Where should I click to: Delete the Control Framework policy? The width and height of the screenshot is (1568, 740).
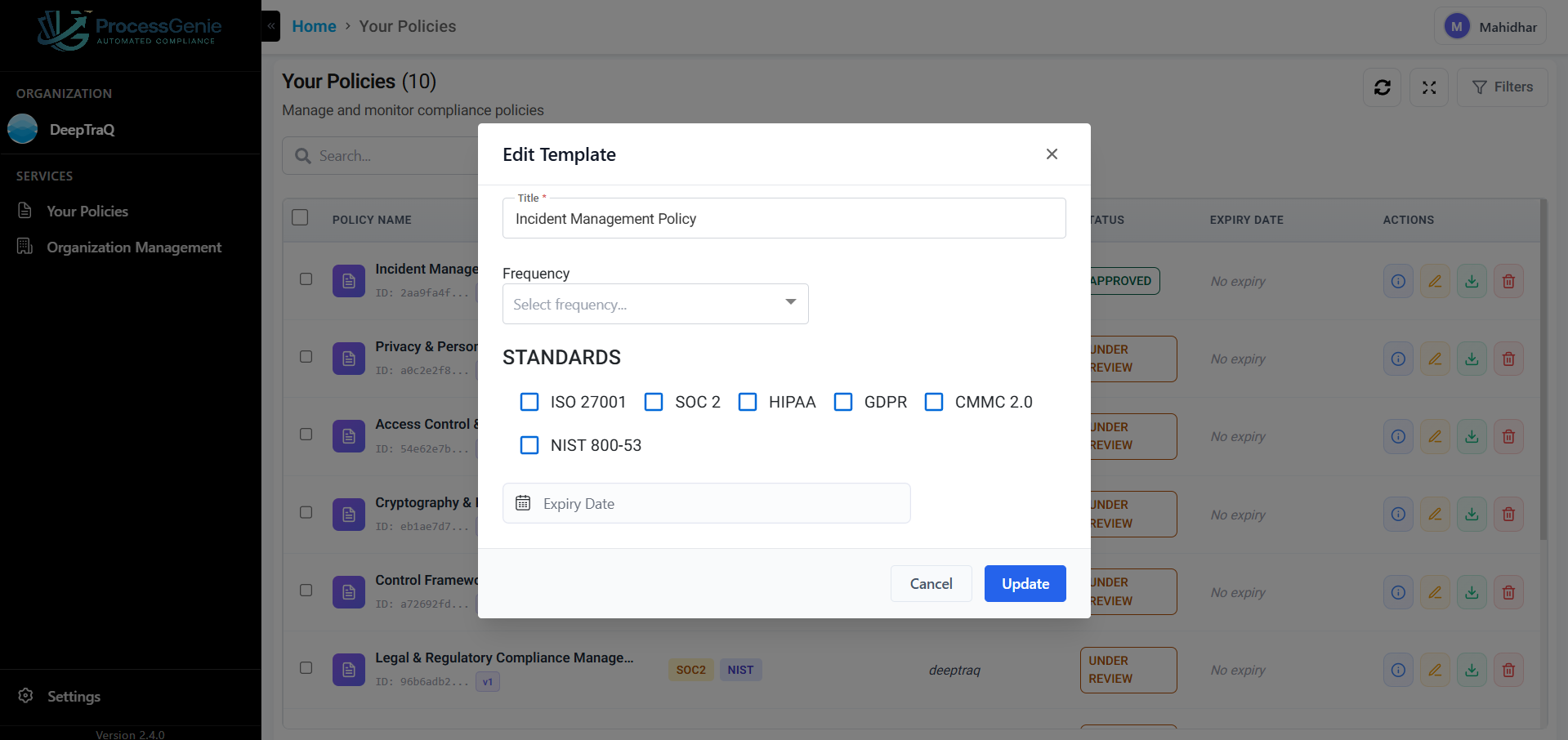pos(1508,592)
